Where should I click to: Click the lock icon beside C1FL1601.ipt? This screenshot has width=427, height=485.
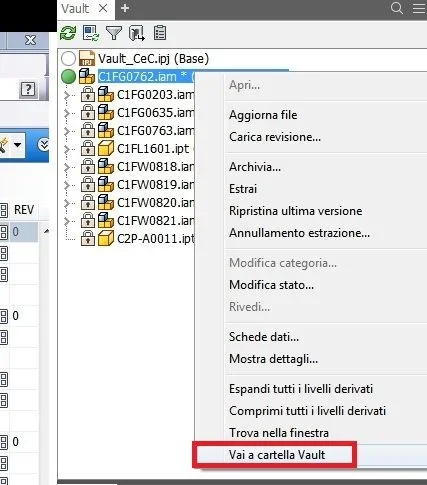(x=88, y=149)
